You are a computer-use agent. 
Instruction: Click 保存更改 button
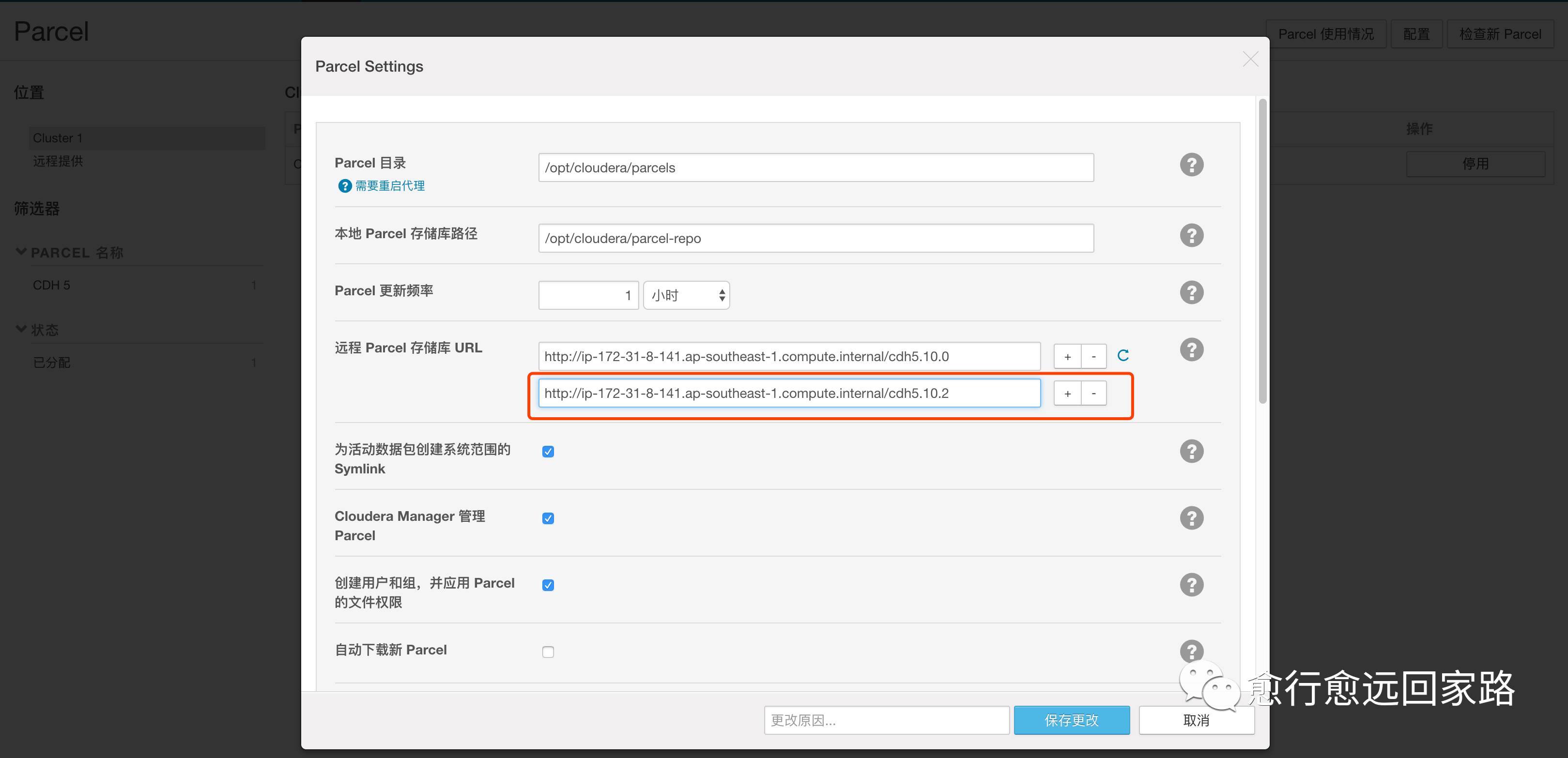pos(1071,720)
